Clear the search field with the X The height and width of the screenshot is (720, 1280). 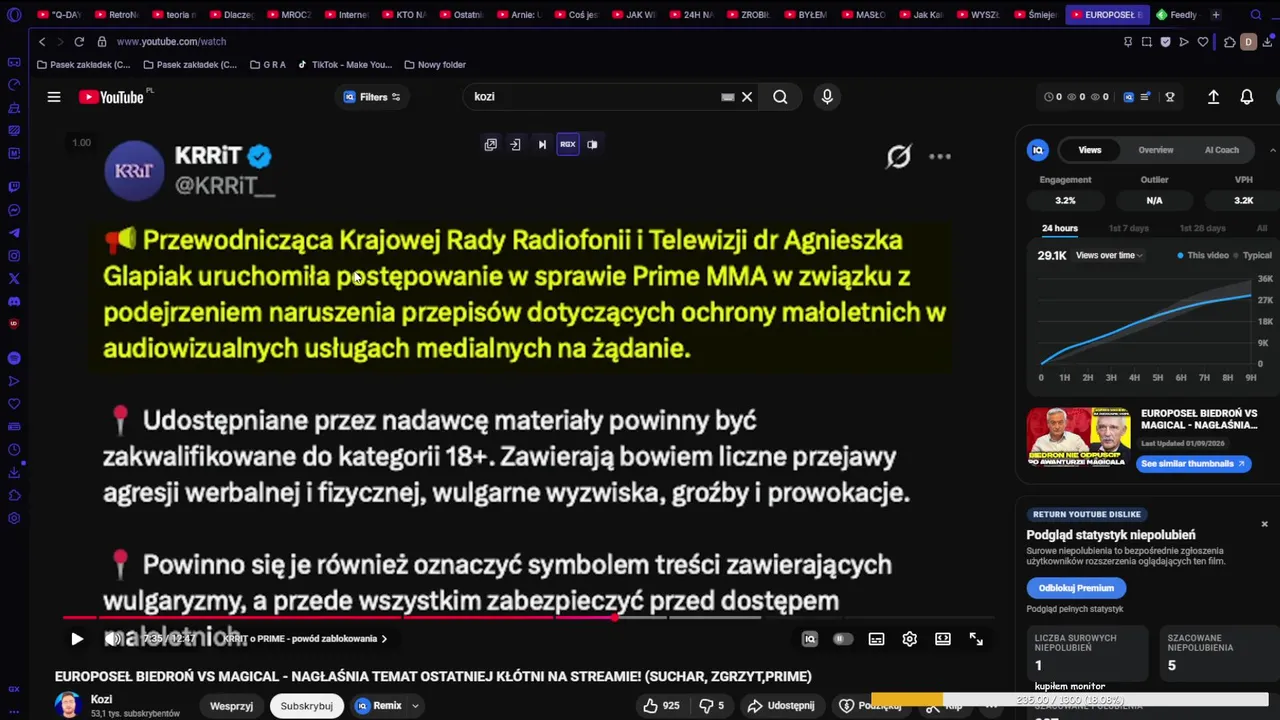click(747, 97)
